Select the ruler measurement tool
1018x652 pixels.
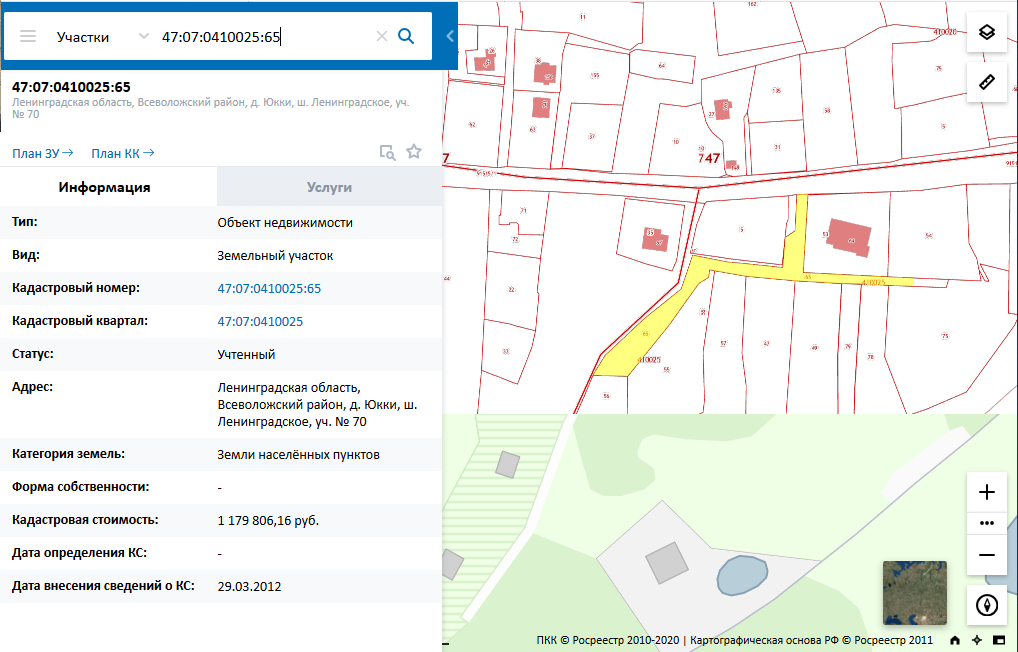986,82
